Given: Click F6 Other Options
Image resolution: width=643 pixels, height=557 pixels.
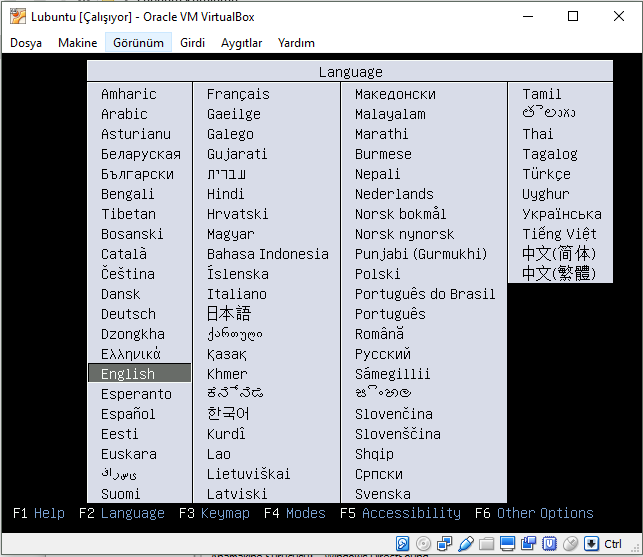Looking at the screenshot, I should pyautogui.click(x=534, y=513).
